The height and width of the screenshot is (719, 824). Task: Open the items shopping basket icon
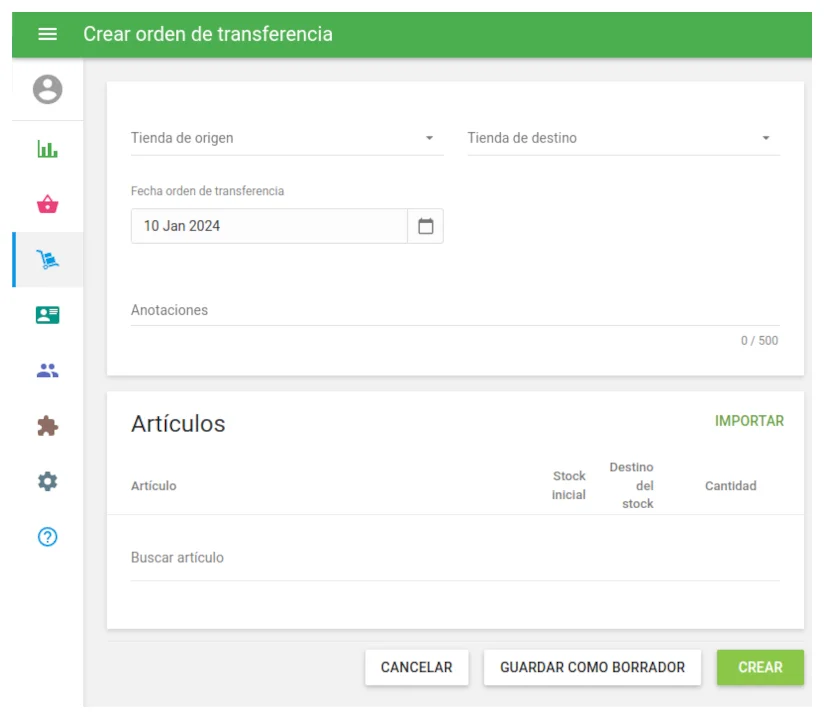click(x=47, y=204)
